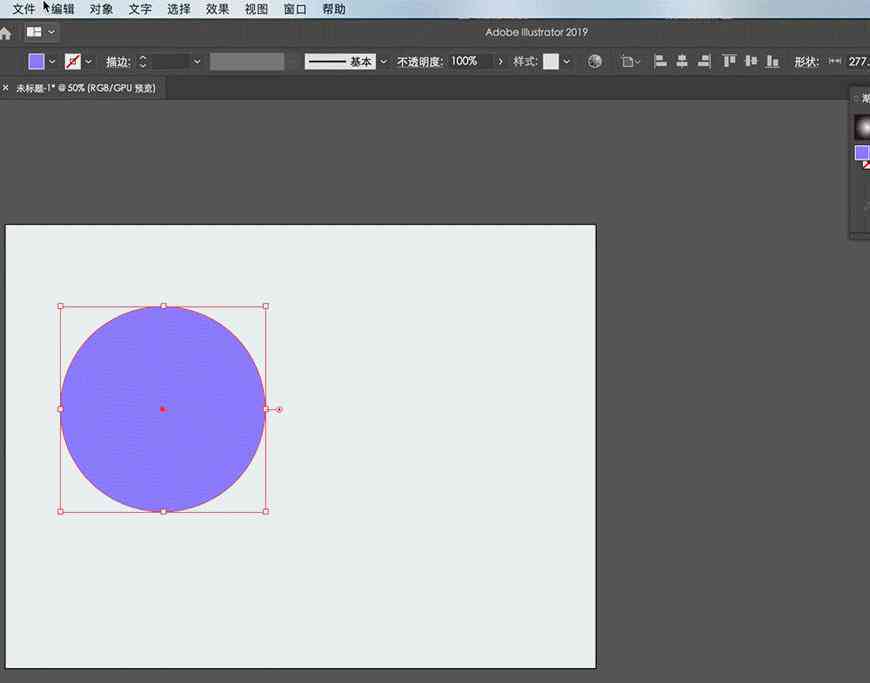Expand the opacity slider arrow

500,62
